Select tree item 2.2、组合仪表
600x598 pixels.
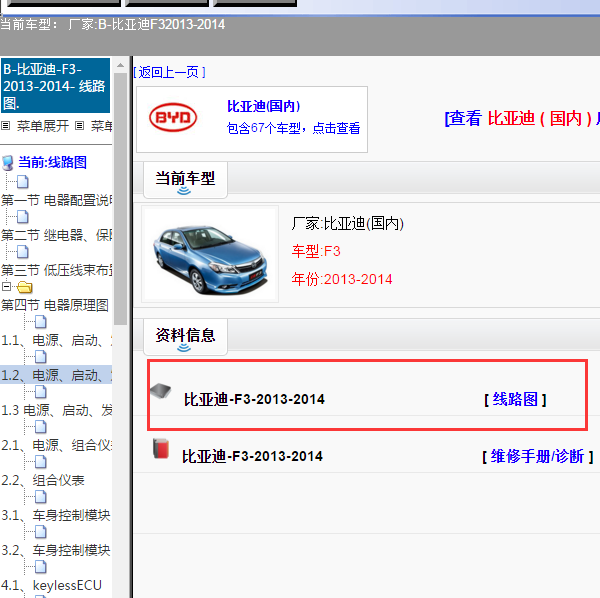[43, 480]
